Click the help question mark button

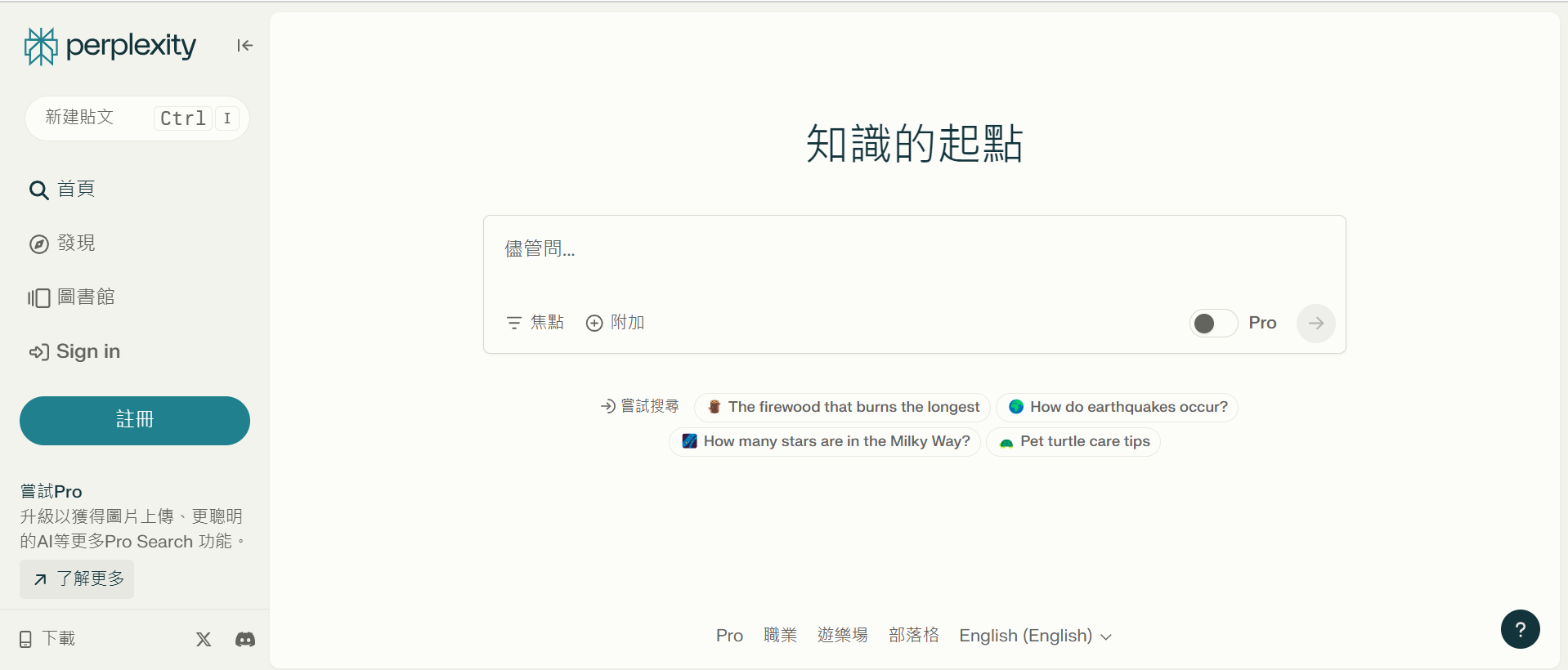[x=1520, y=629]
